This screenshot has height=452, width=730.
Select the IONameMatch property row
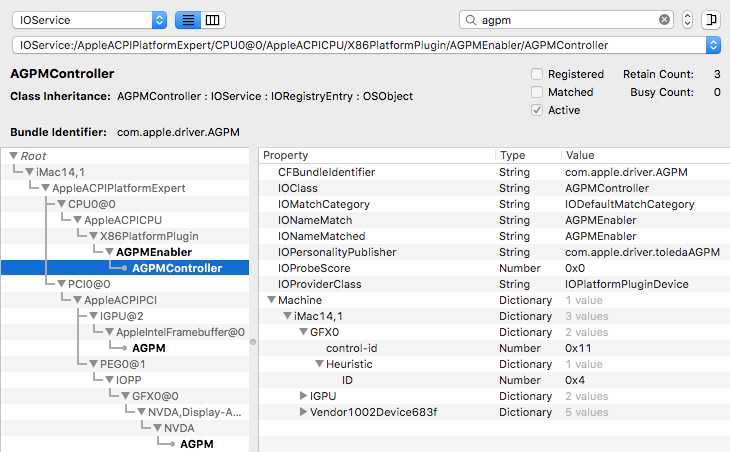494,220
